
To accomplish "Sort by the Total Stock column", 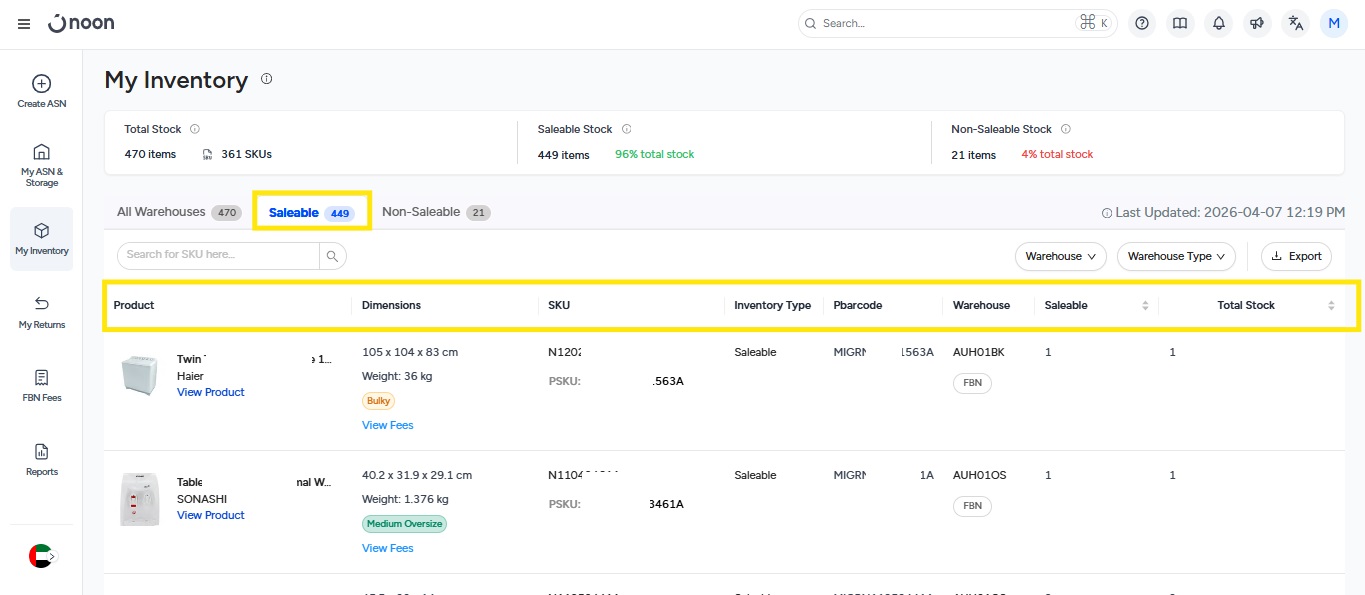I will coord(1331,305).
